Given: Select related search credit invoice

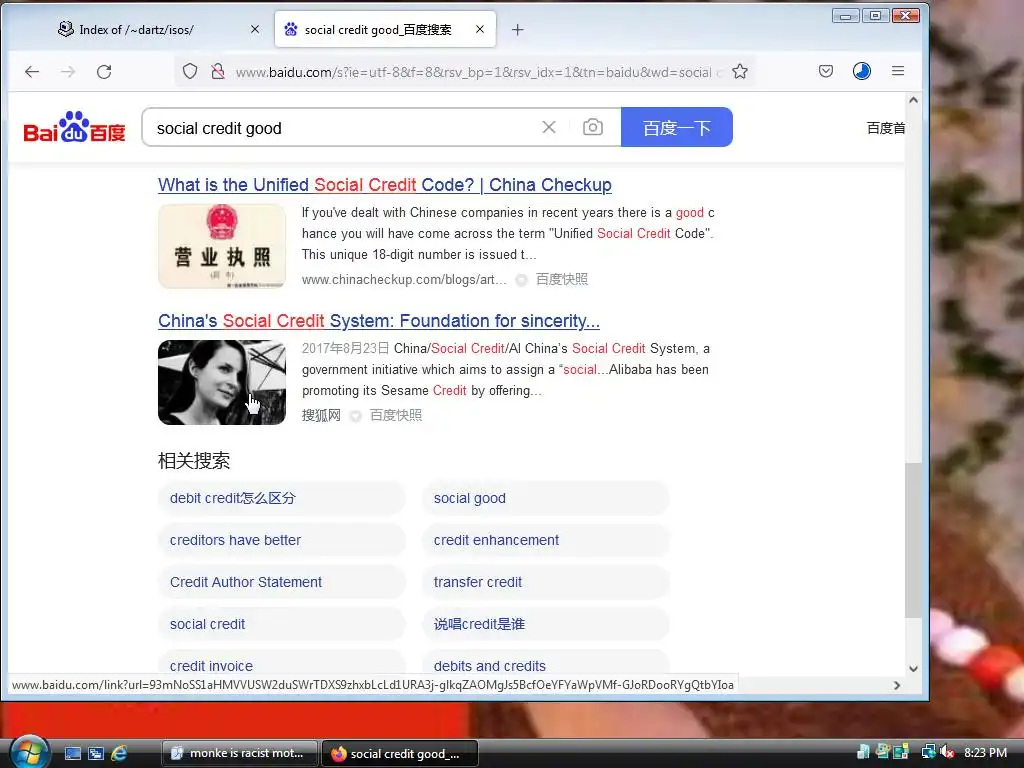Looking at the screenshot, I should (x=281, y=662).
